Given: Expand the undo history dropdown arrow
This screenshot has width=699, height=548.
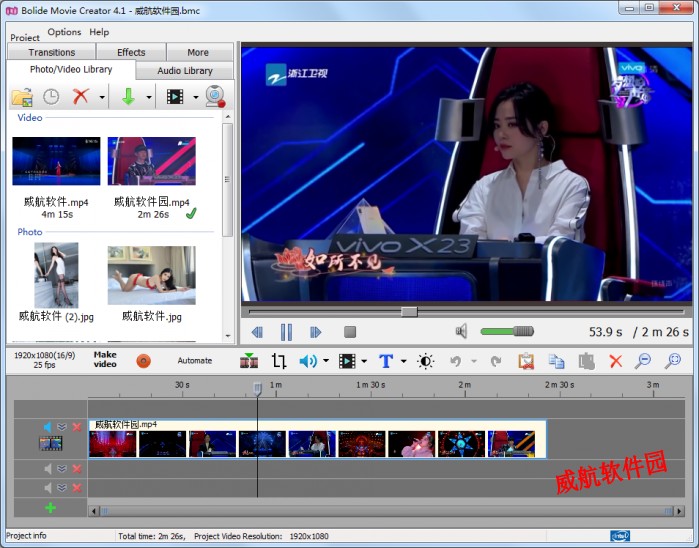Looking at the screenshot, I should tap(474, 361).
